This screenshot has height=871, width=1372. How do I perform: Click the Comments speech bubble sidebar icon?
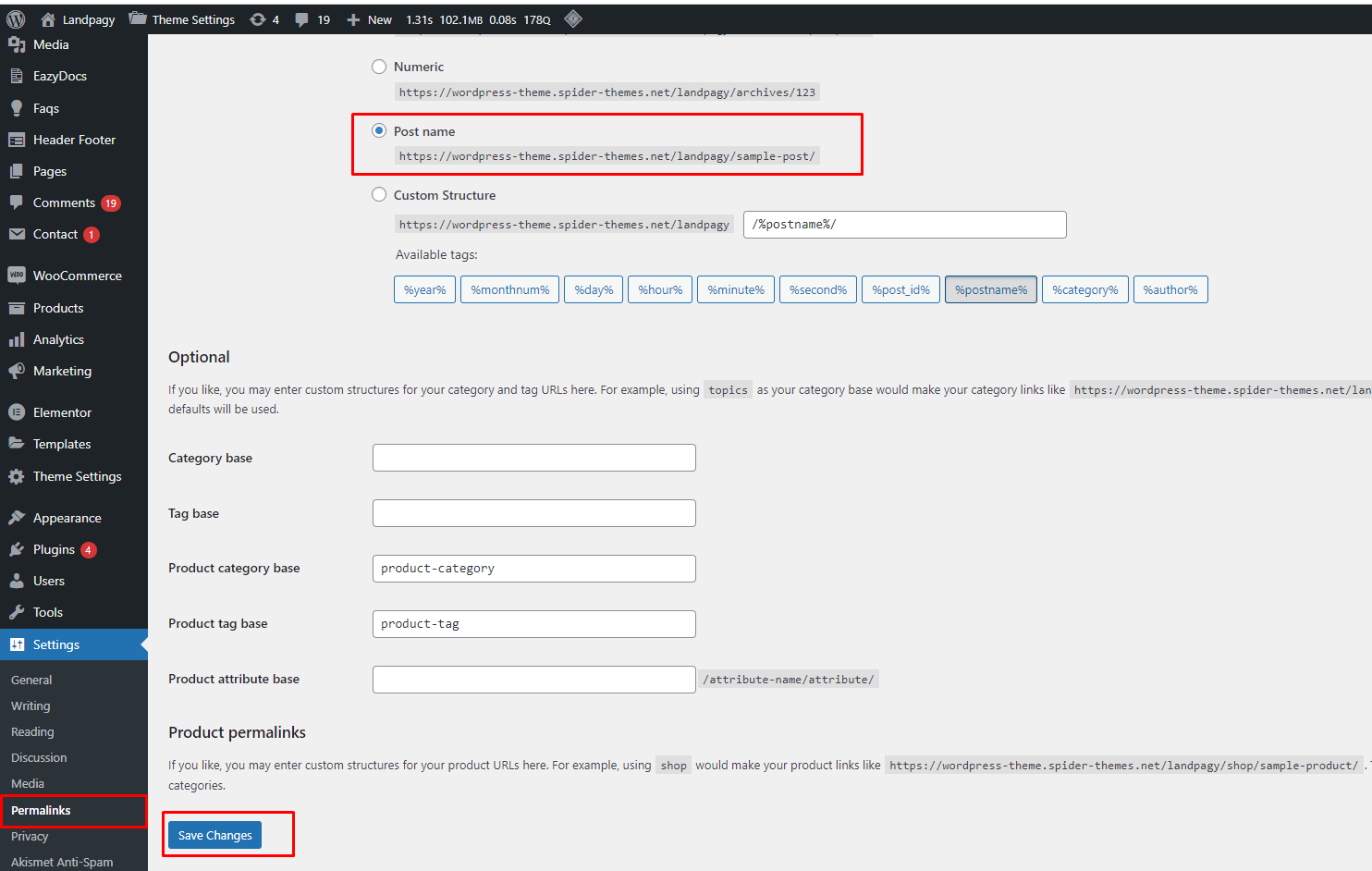coord(17,202)
